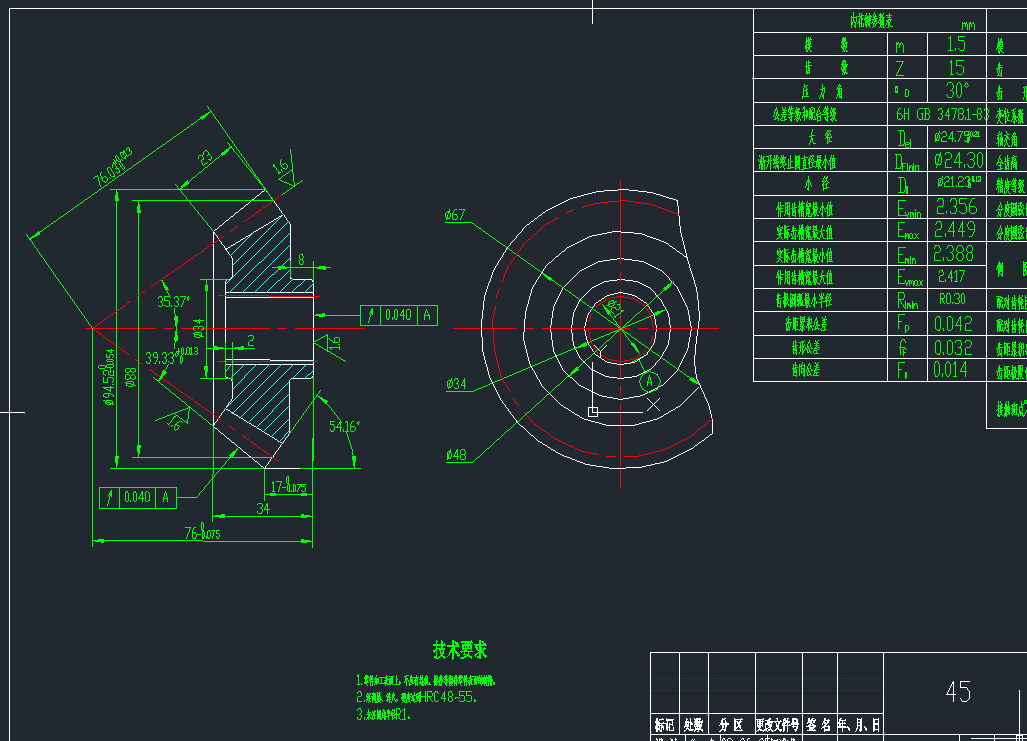The image size is (1027, 741).
Task: Select the ø67 diameter dimension label
Action: coord(455,215)
